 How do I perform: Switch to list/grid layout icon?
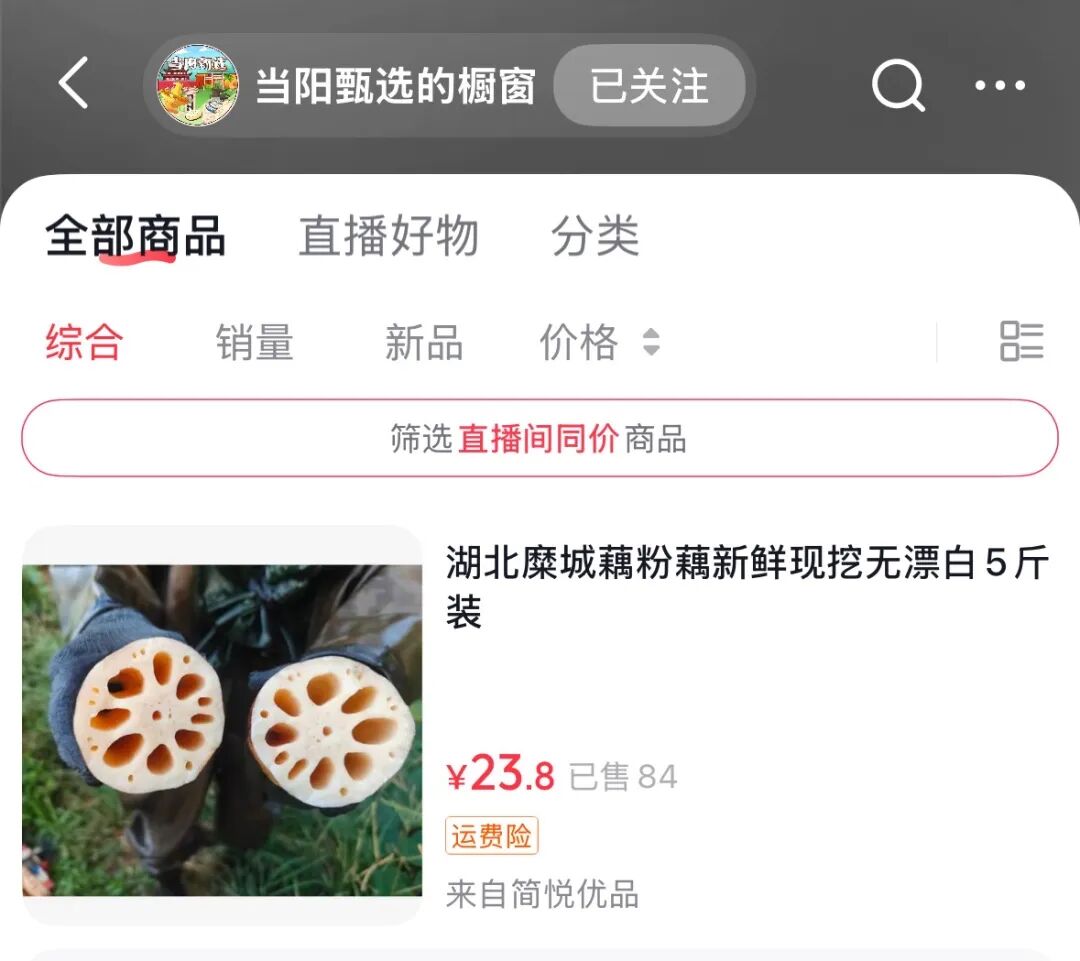coord(1021,341)
